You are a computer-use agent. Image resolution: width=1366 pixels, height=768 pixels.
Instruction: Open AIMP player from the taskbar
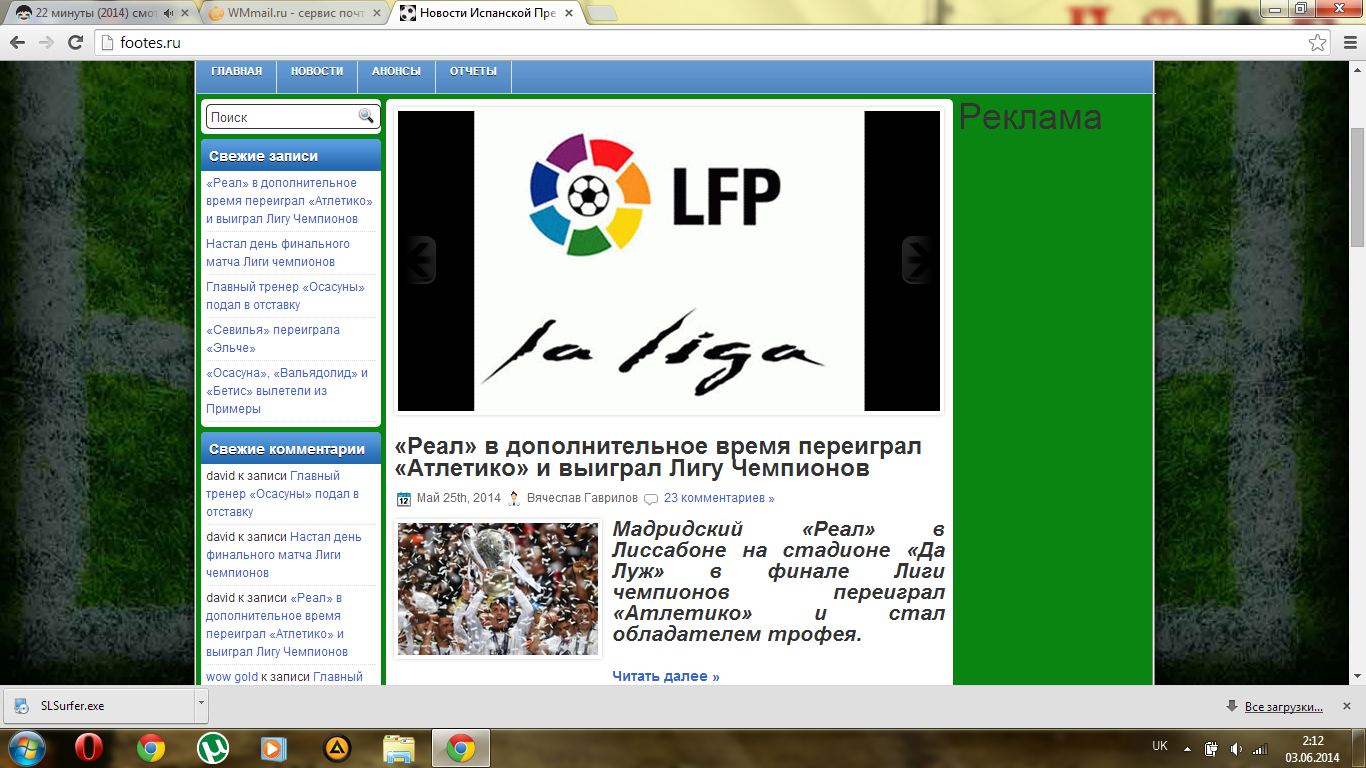337,747
